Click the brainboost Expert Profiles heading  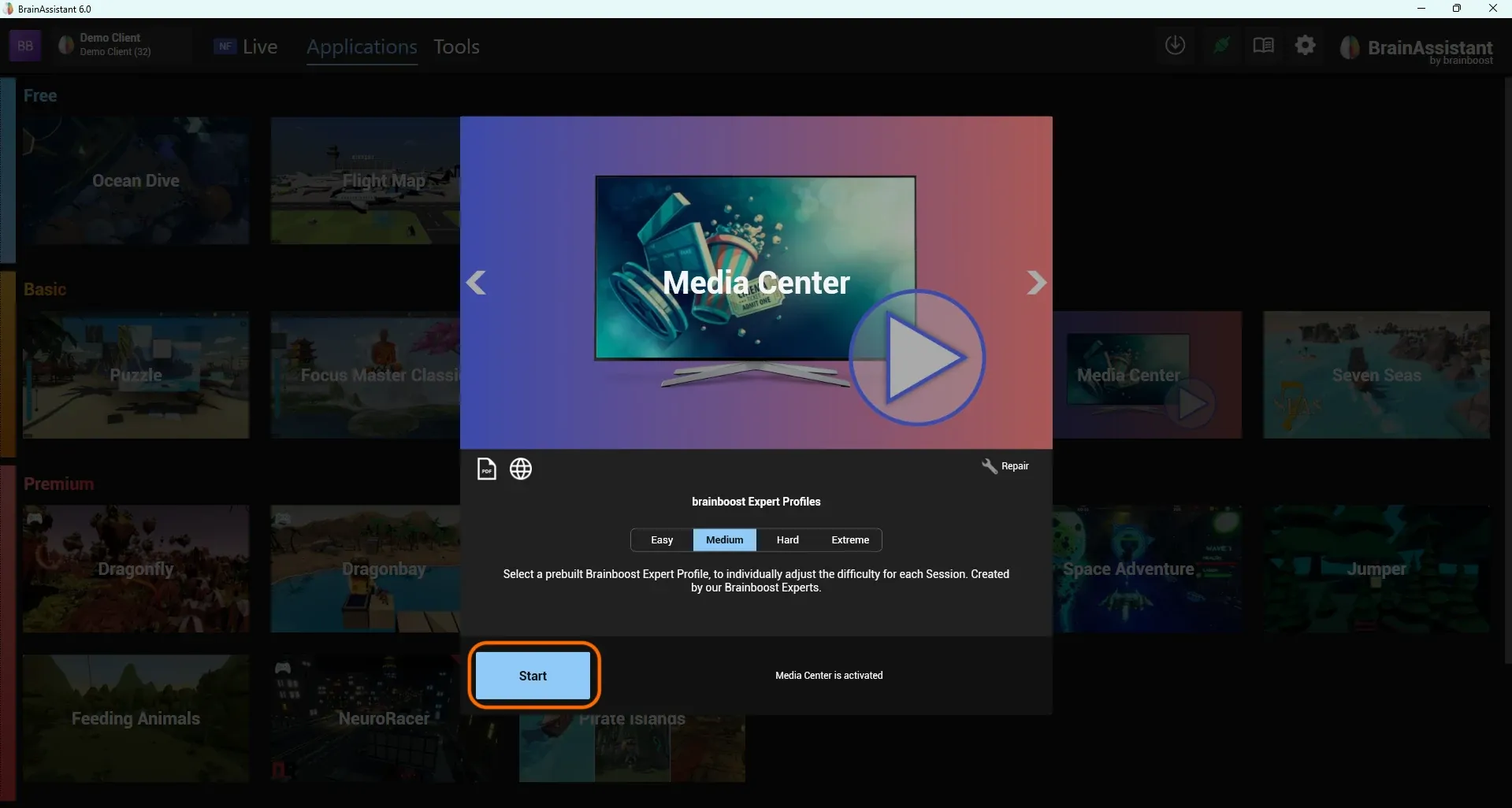tap(756, 502)
